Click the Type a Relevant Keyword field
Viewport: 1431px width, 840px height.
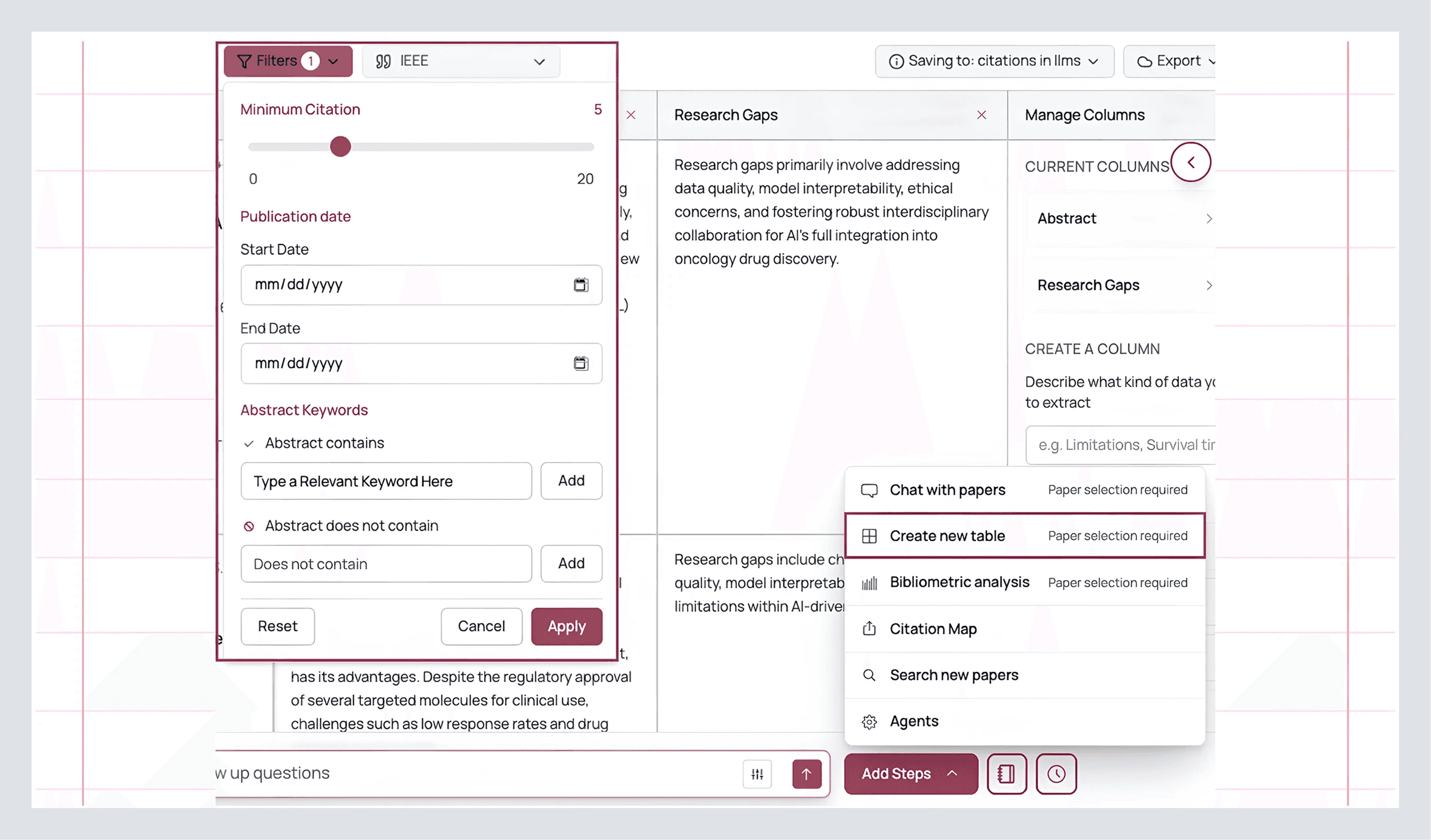pos(385,481)
